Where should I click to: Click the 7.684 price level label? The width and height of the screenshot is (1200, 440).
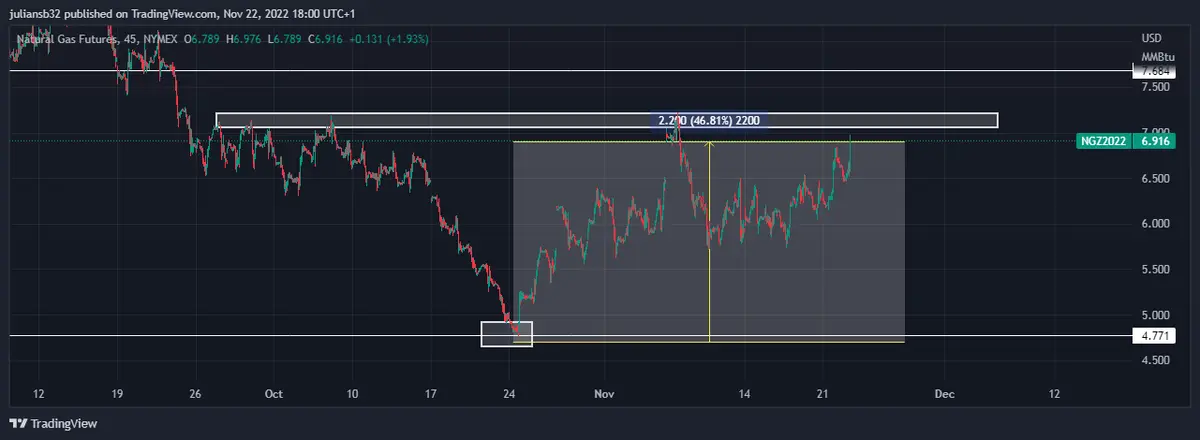1154,71
